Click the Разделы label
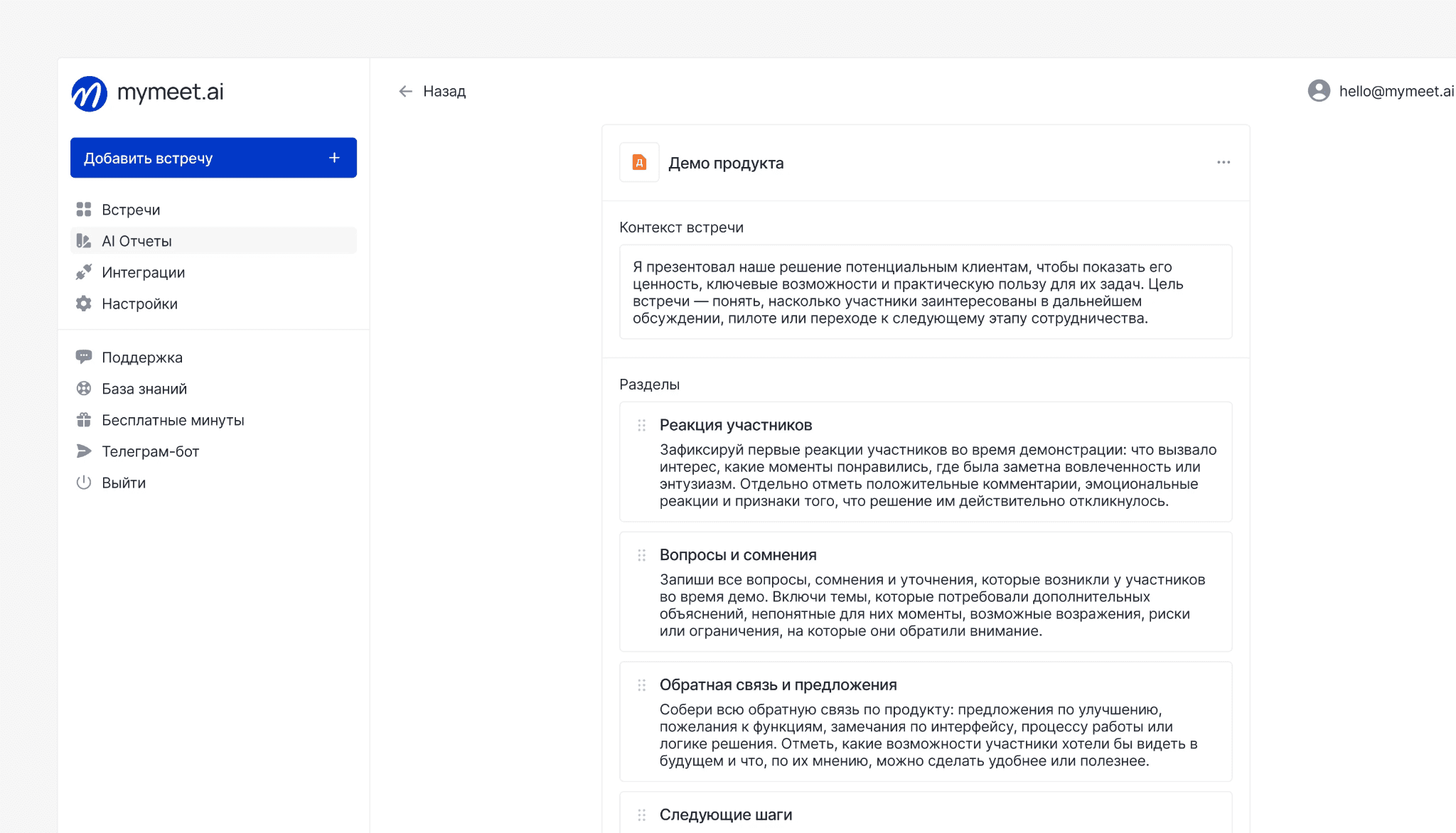Image resolution: width=1456 pixels, height=833 pixels. (x=650, y=385)
